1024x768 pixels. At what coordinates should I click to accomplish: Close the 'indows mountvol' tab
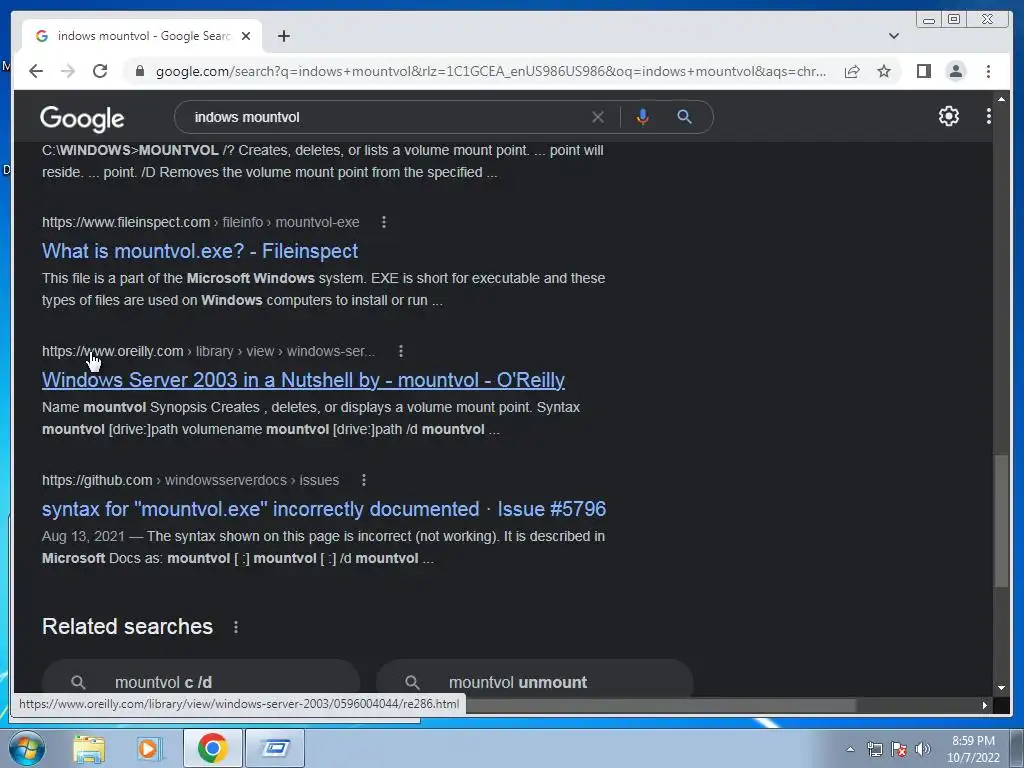[246, 36]
